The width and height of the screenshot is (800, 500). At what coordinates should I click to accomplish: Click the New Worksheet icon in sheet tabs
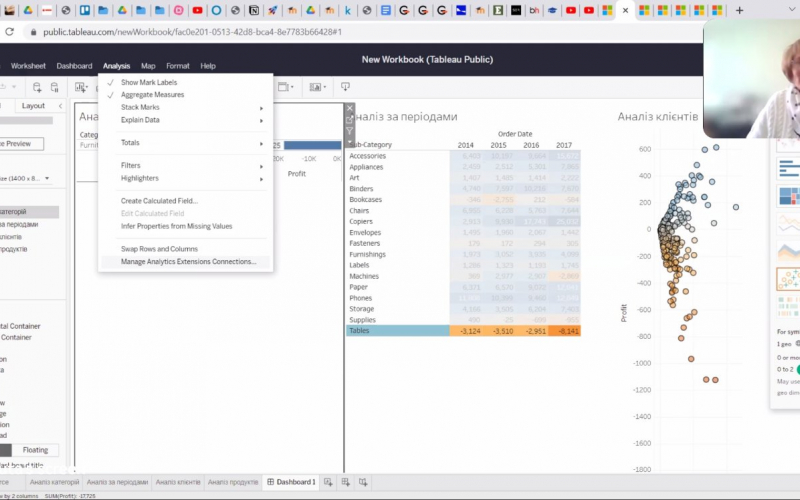[x=328, y=482]
